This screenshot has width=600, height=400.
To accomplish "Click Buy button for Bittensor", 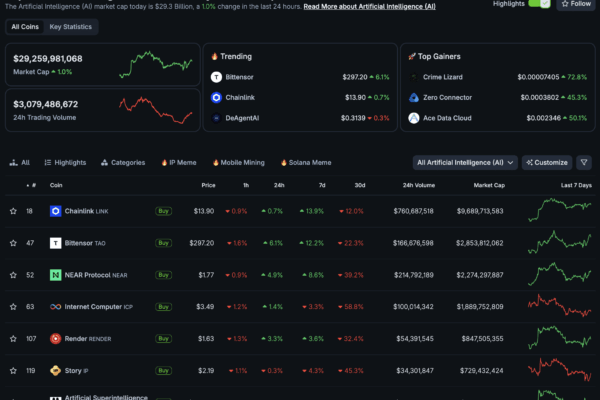I will [x=163, y=243].
